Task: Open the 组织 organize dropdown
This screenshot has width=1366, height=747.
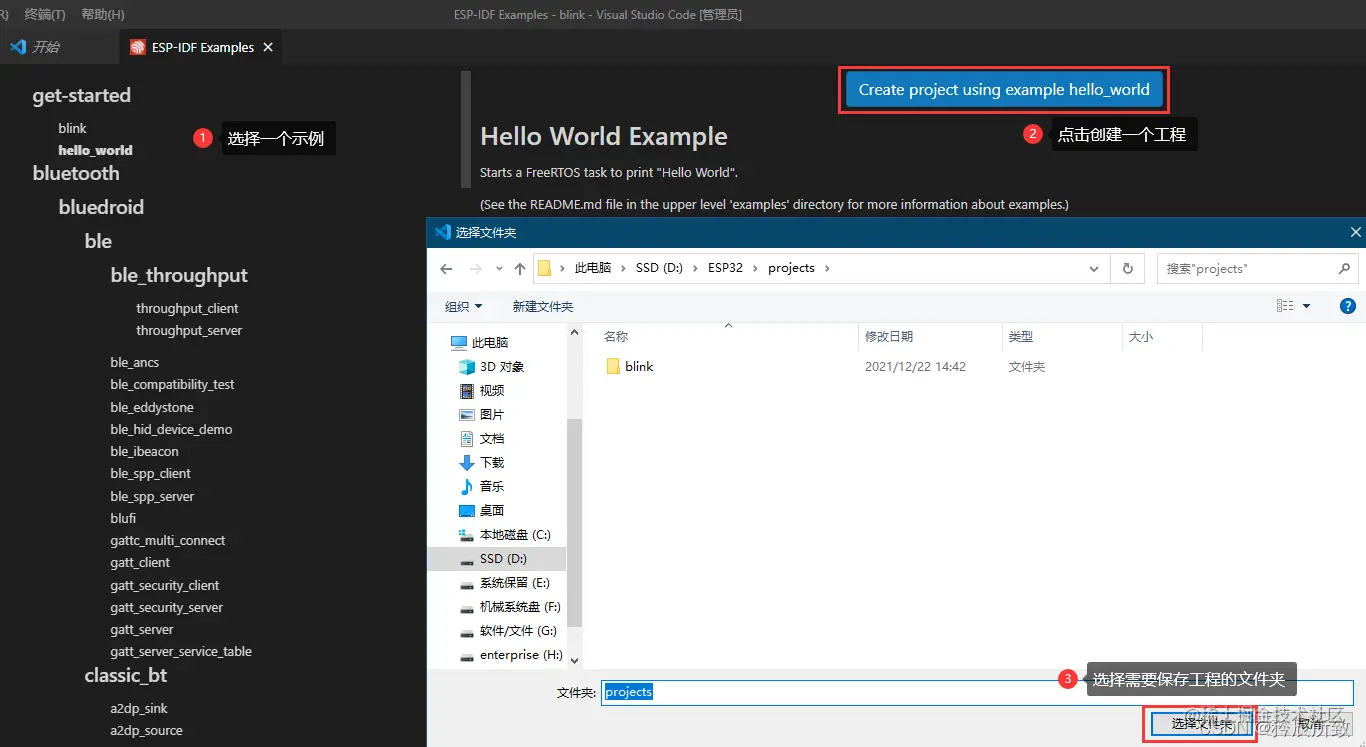Action: click(463, 307)
